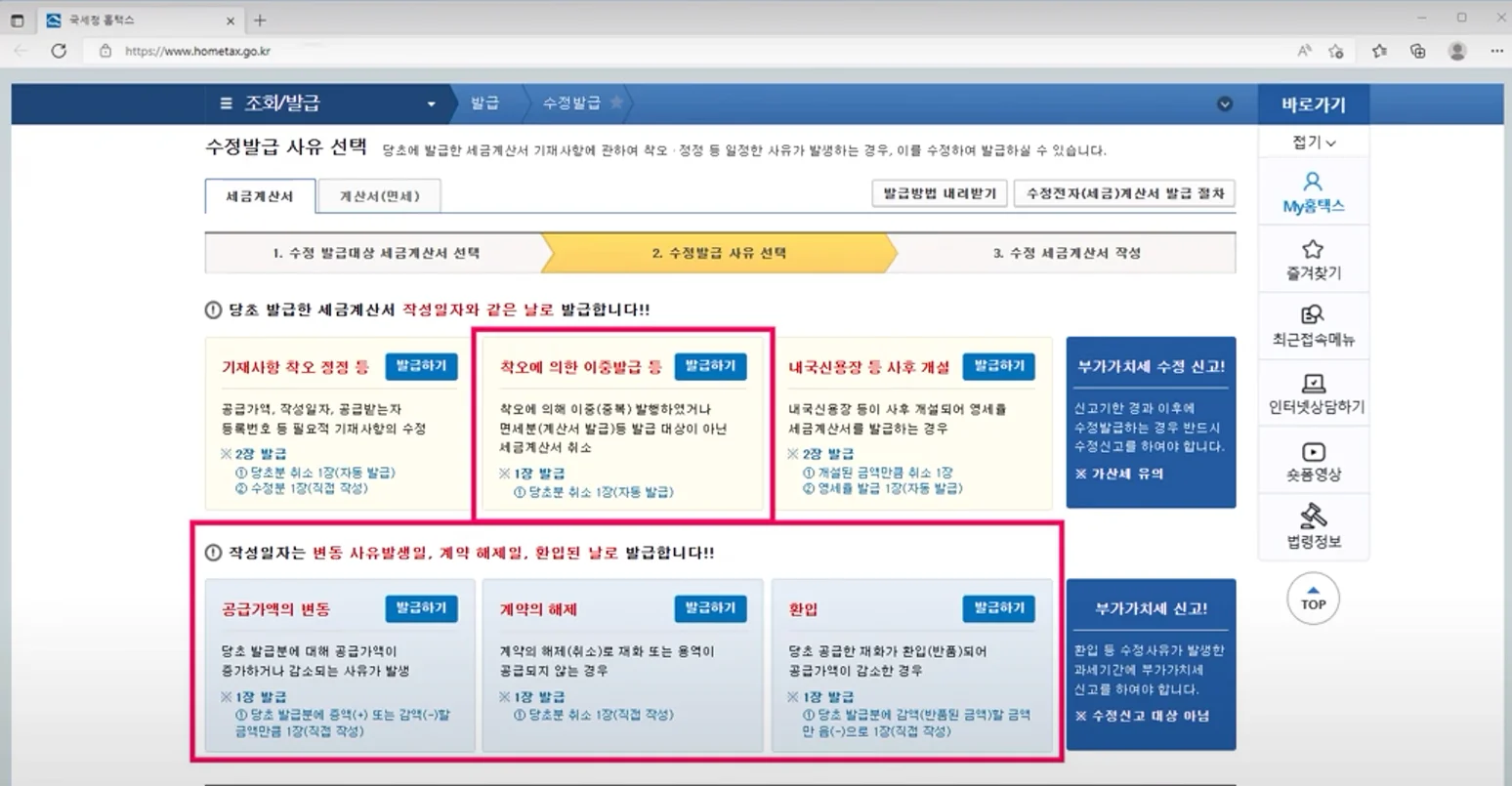Select the My홈택스 person icon

click(x=1313, y=181)
